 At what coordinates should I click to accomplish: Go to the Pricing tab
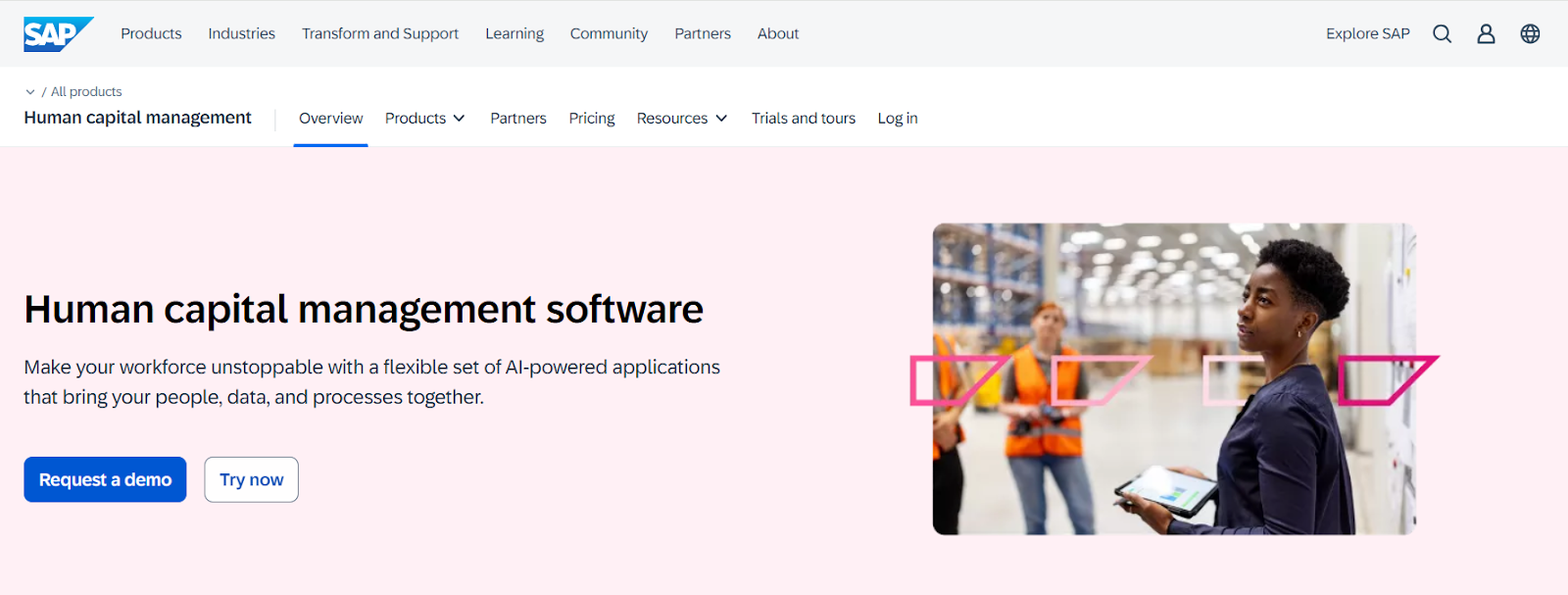592,119
